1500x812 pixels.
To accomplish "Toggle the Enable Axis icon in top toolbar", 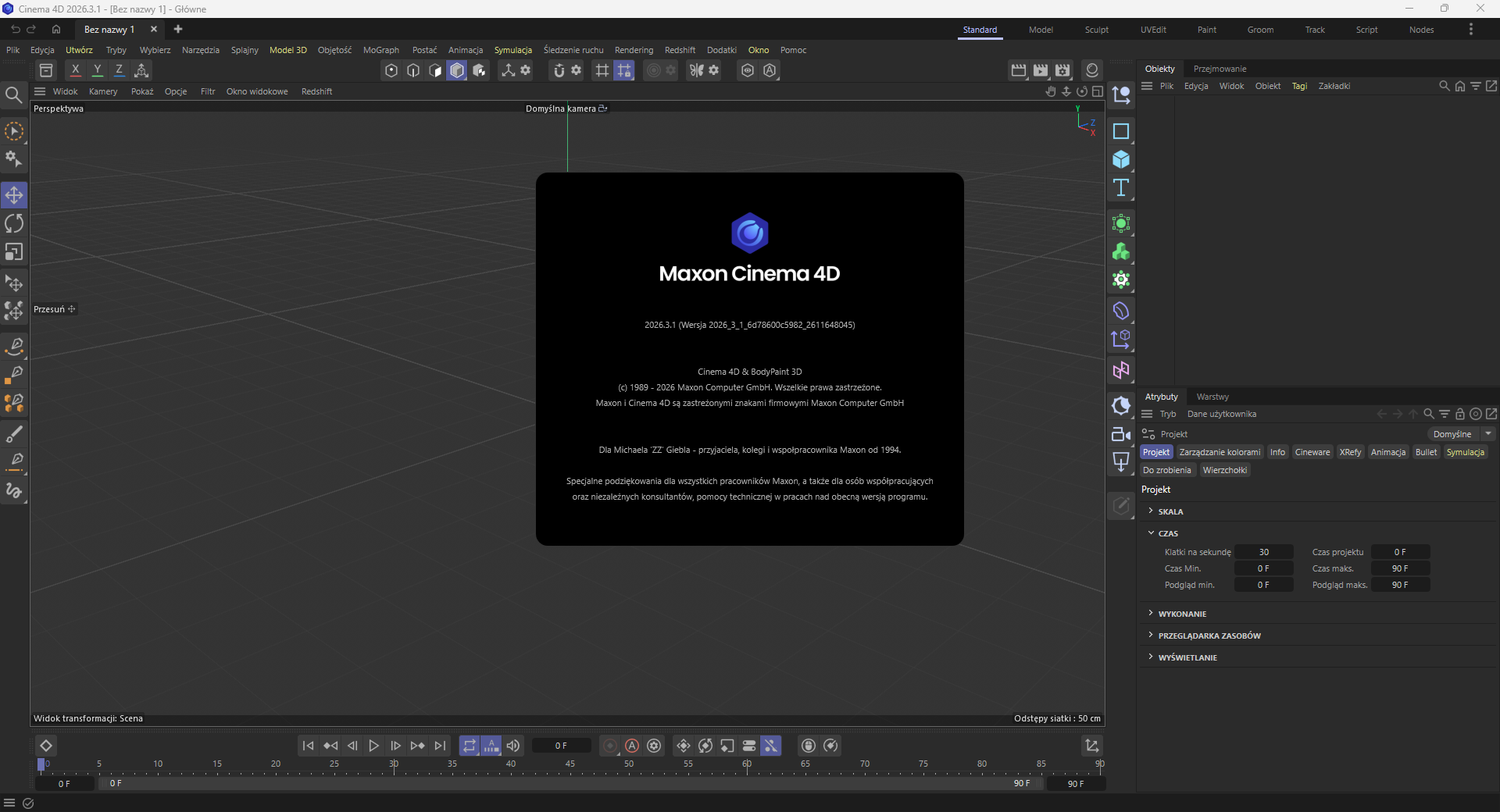I will pyautogui.click(x=509, y=70).
